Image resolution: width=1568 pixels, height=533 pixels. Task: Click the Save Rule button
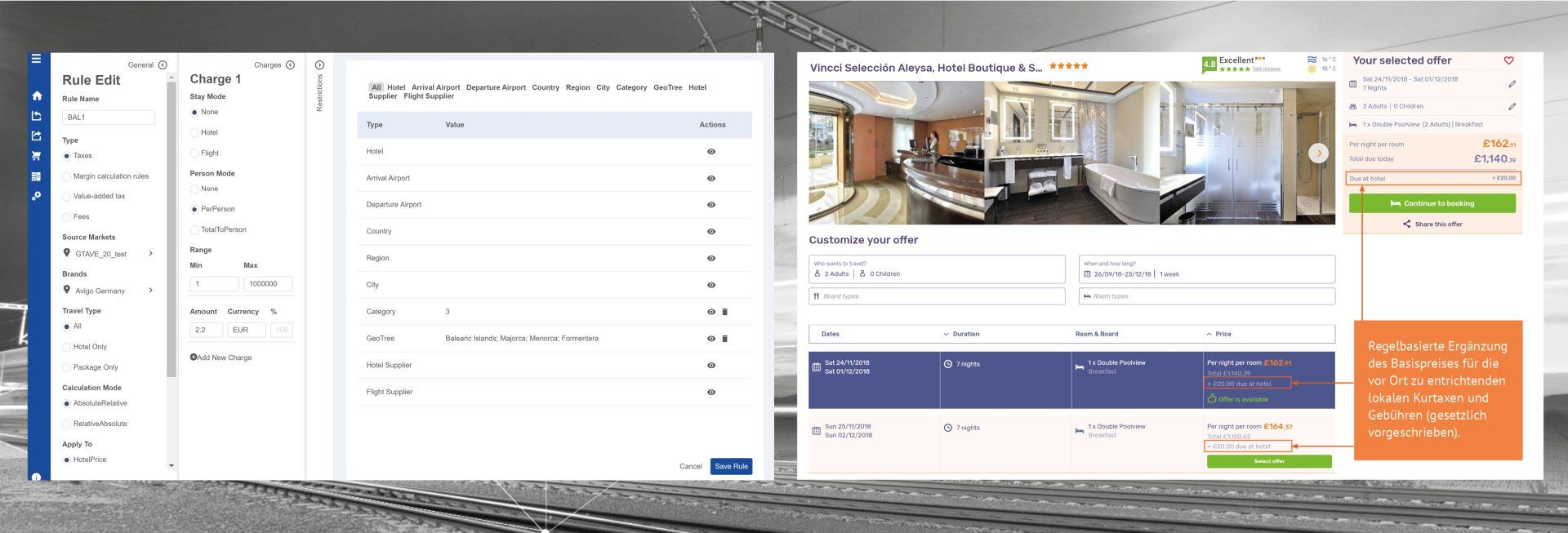click(730, 467)
